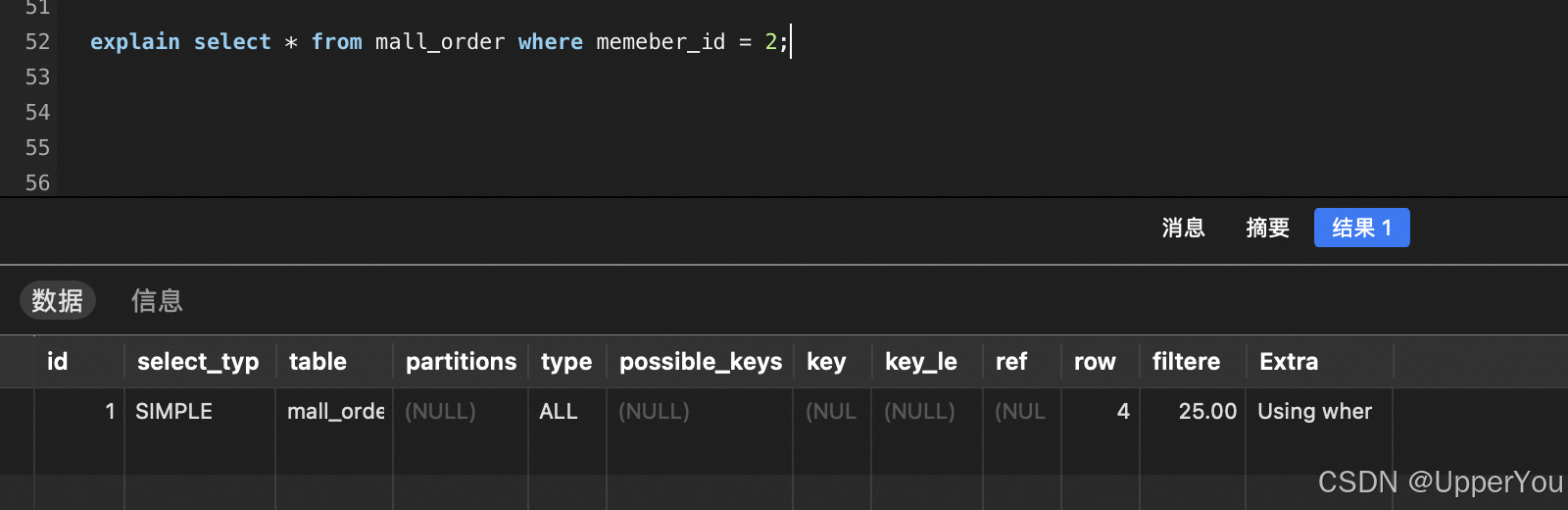The height and width of the screenshot is (510, 1568).
Task: Select the mall_order table cell
Action: [x=334, y=411]
